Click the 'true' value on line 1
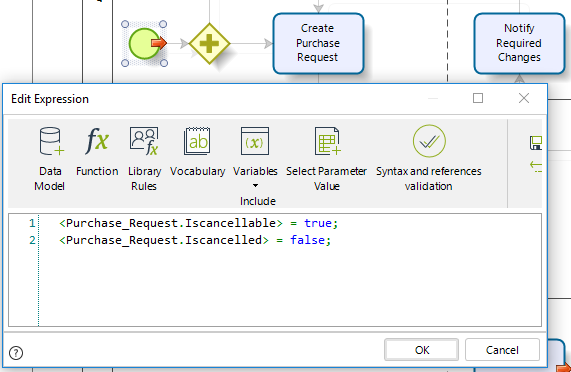The image size is (571, 372). (x=318, y=223)
